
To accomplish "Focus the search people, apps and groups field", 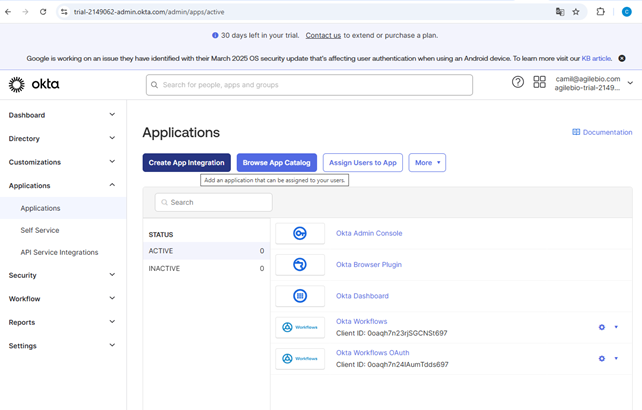I will (309, 85).
